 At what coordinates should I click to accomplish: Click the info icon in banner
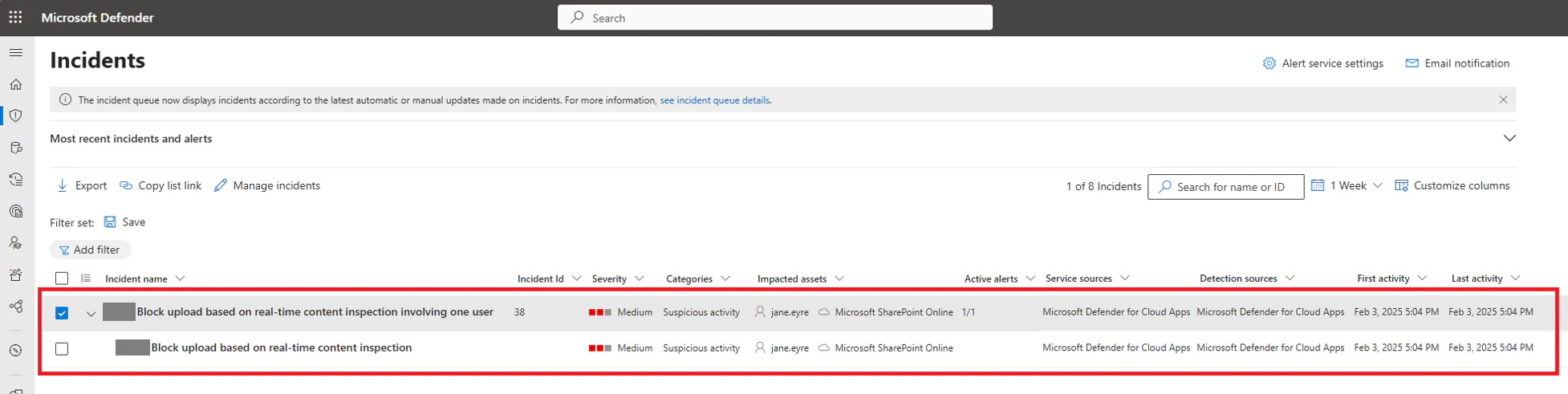click(x=65, y=100)
